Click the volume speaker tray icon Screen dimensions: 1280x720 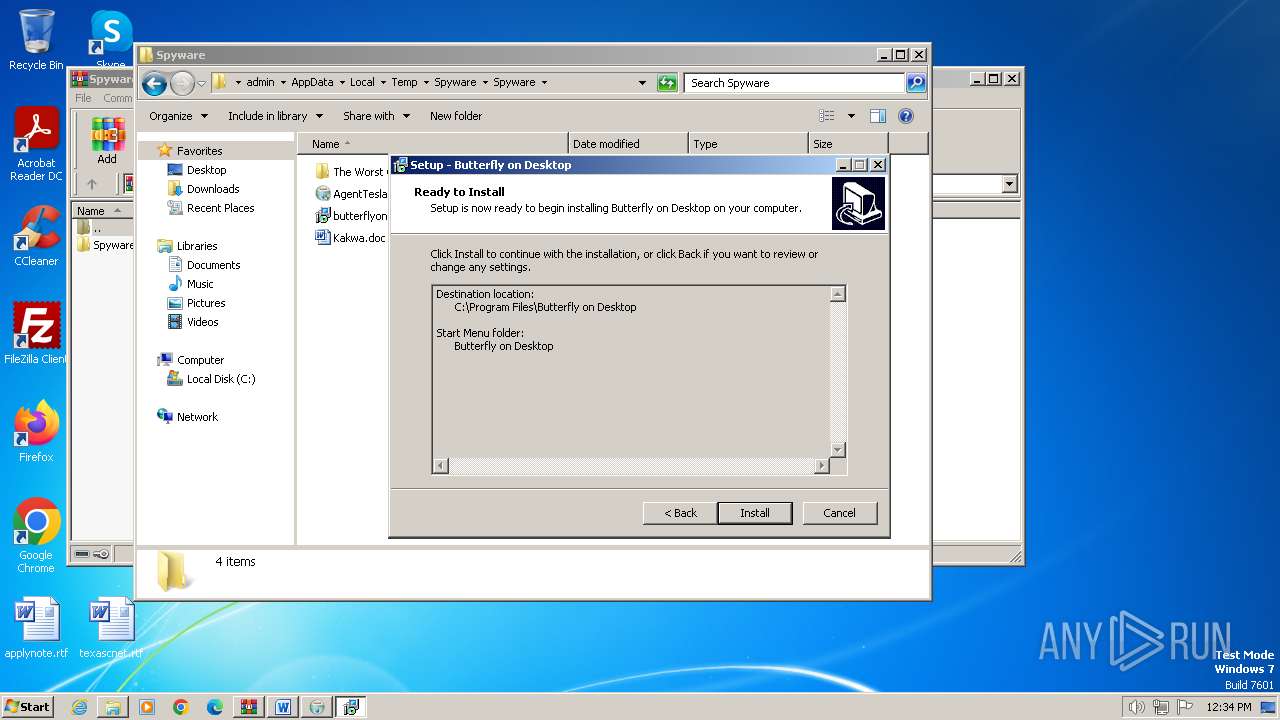click(x=1136, y=707)
